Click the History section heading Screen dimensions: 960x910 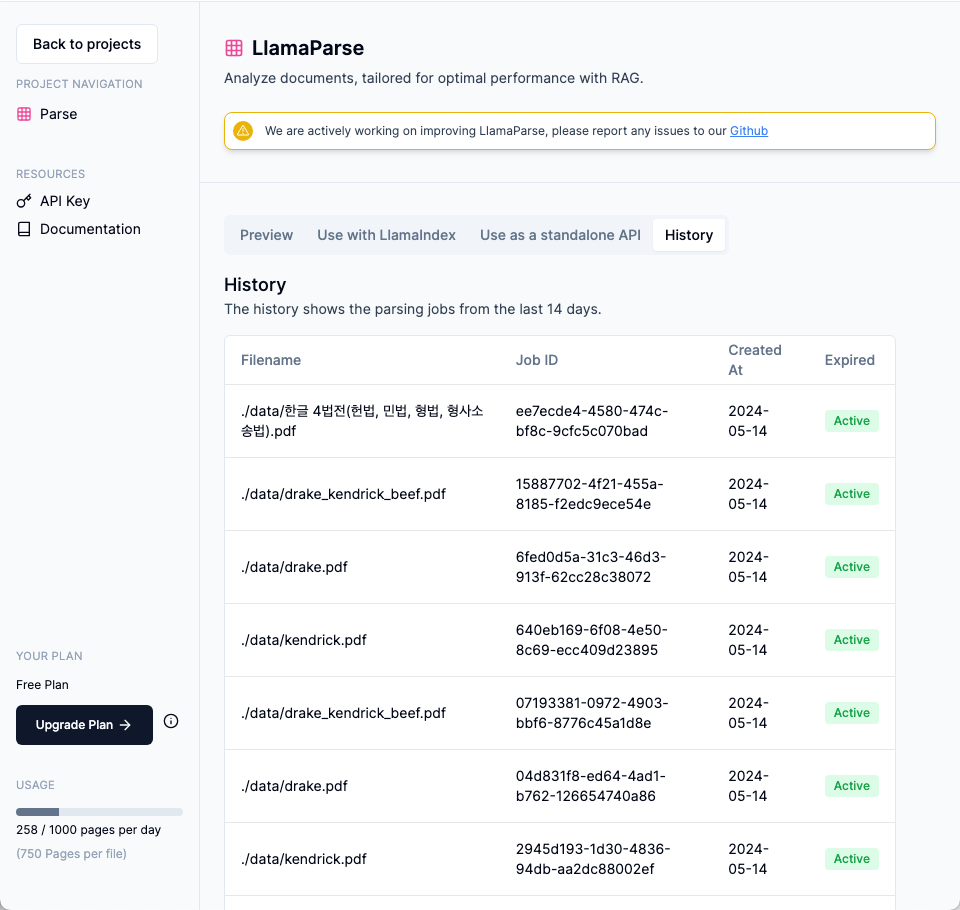click(255, 285)
